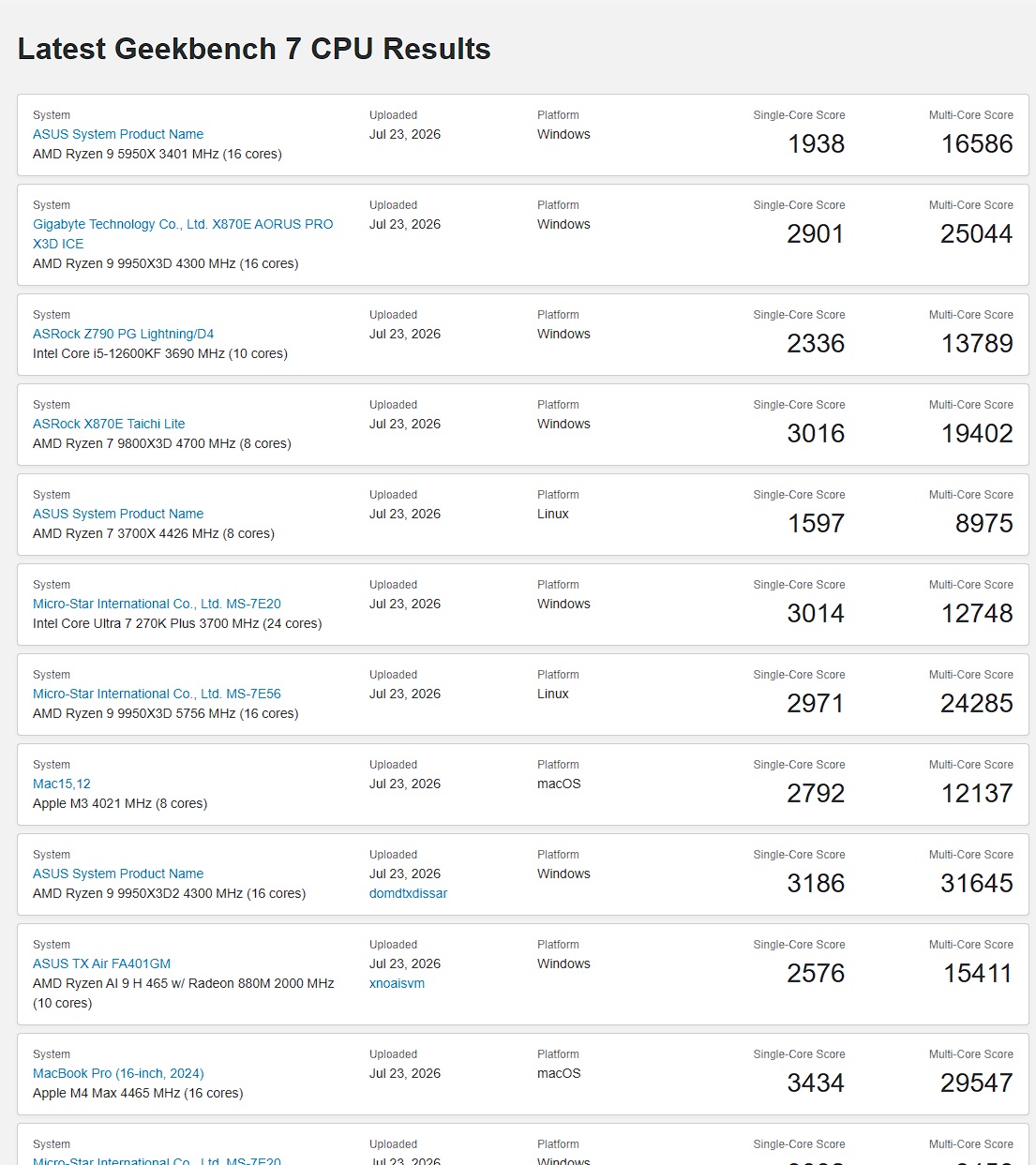View uploader domdtxdissar's profile
This screenshot has height=1165, width=1036.
click(x=408, y=893)
